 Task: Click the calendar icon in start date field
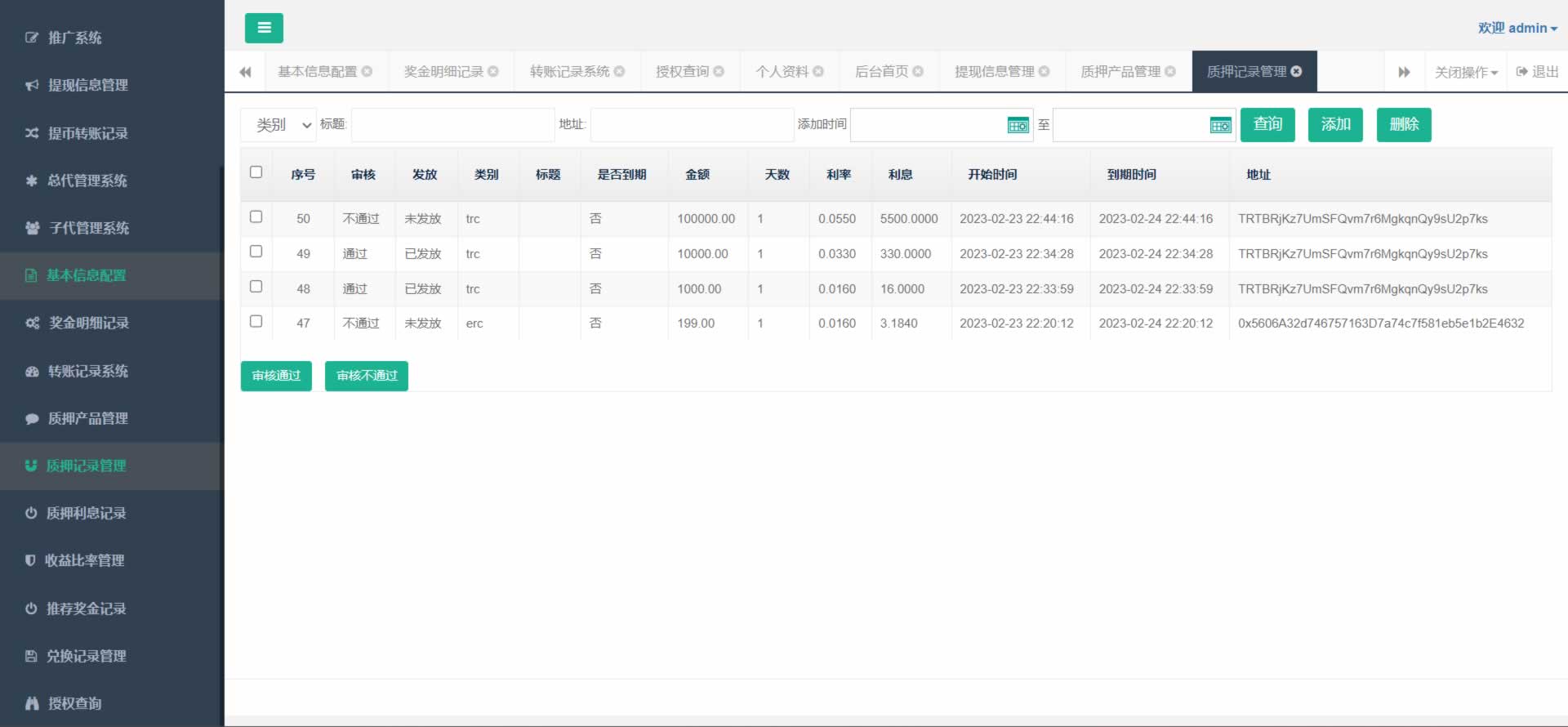(1018, 125)
